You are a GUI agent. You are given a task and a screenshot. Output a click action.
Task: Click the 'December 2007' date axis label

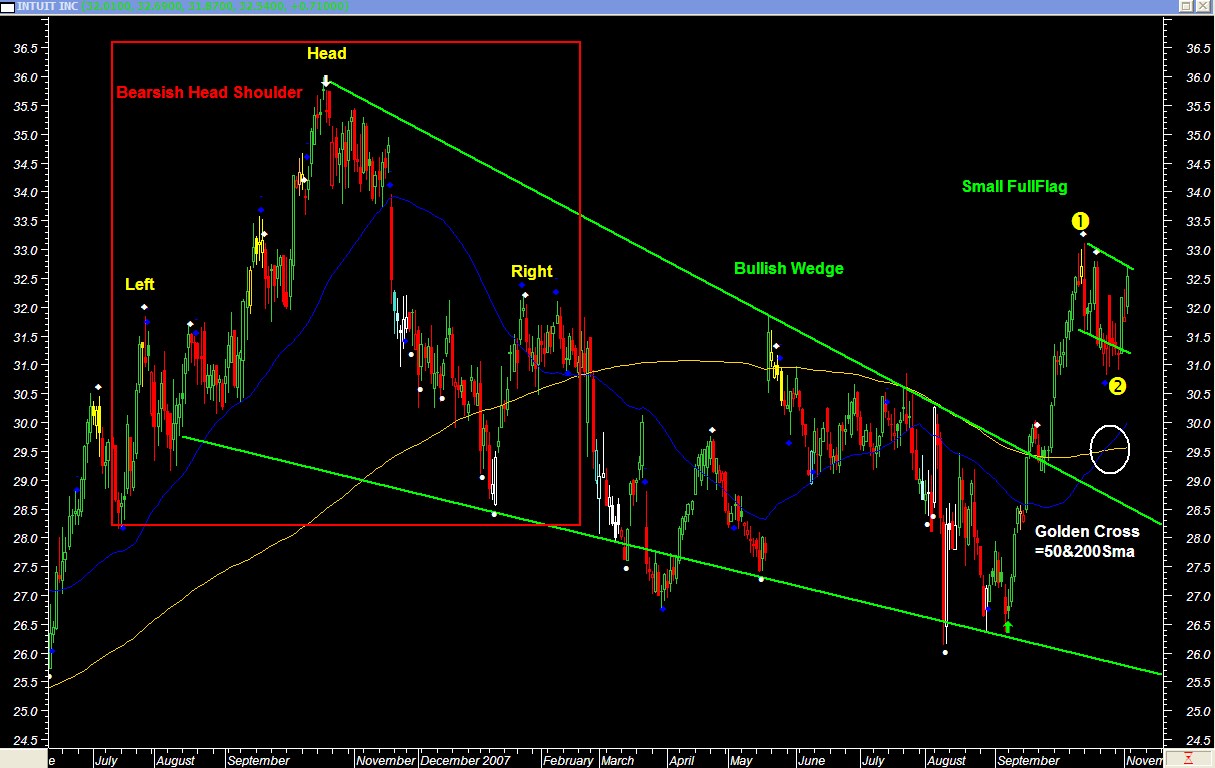coord(465,760)
